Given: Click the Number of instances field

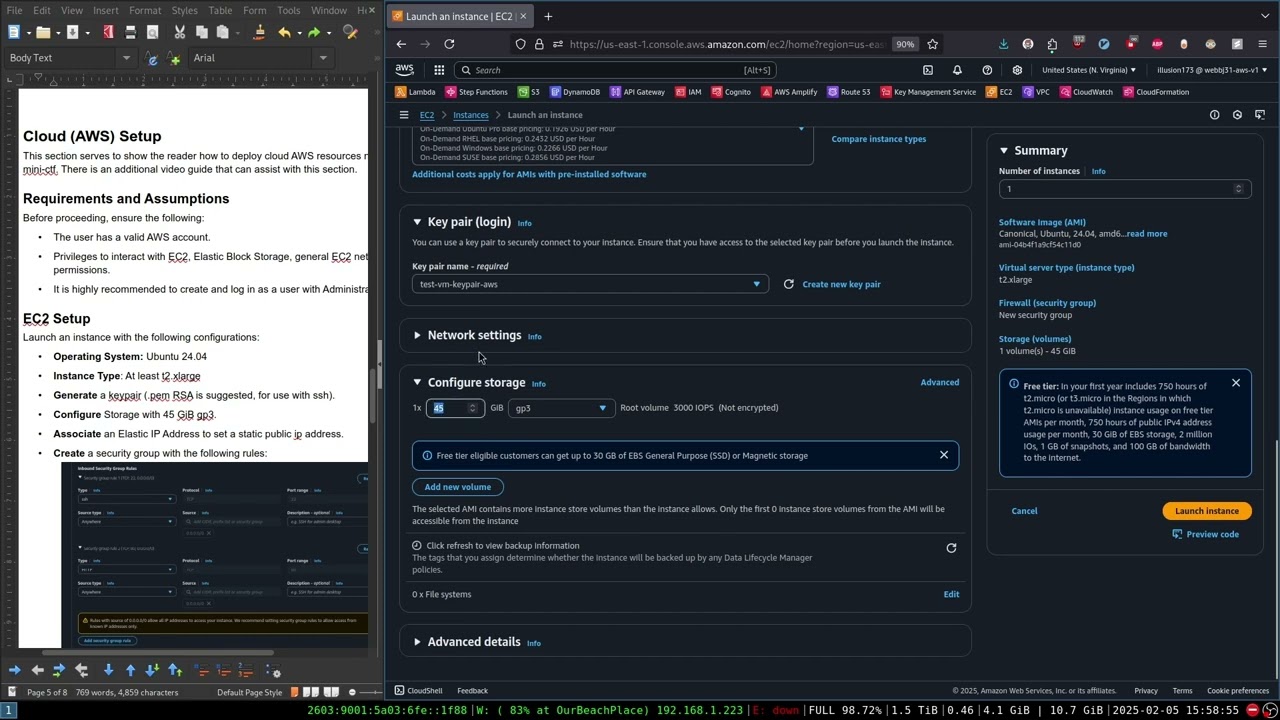Looking at the screenshot, I should (1124, 189).
